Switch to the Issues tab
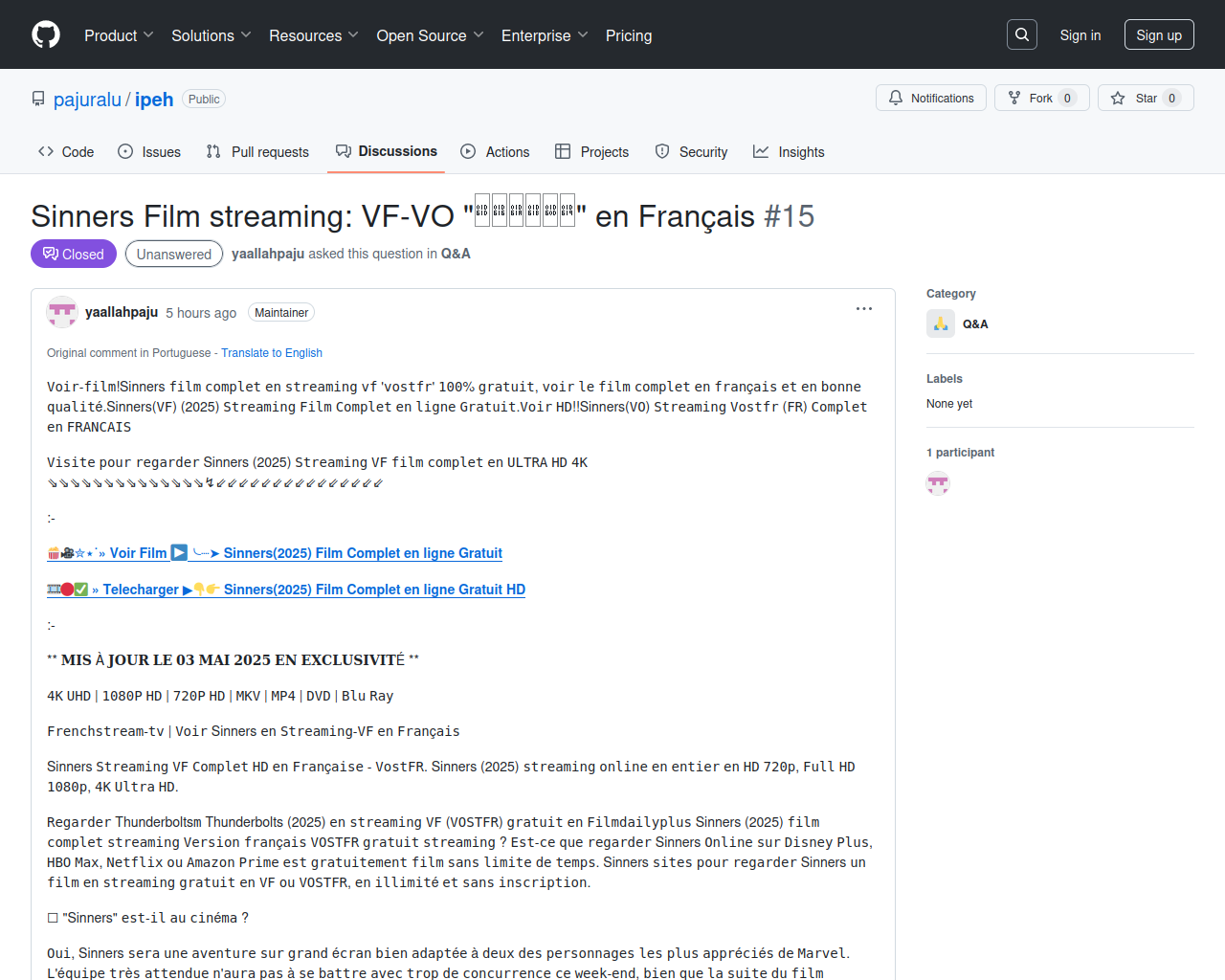The width and height of the screenshot is (1225, 980). [x=149, y=151]
